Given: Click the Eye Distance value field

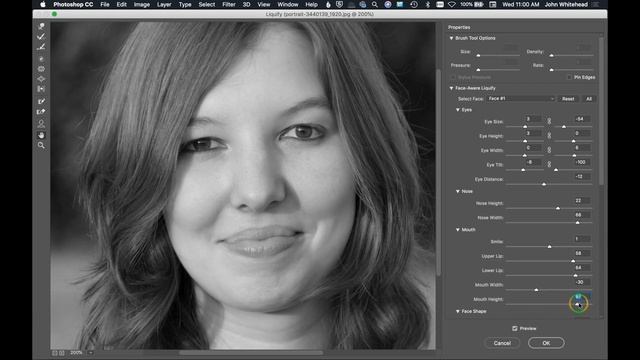Looking at the screenshot, I should (x=582, y=176).
